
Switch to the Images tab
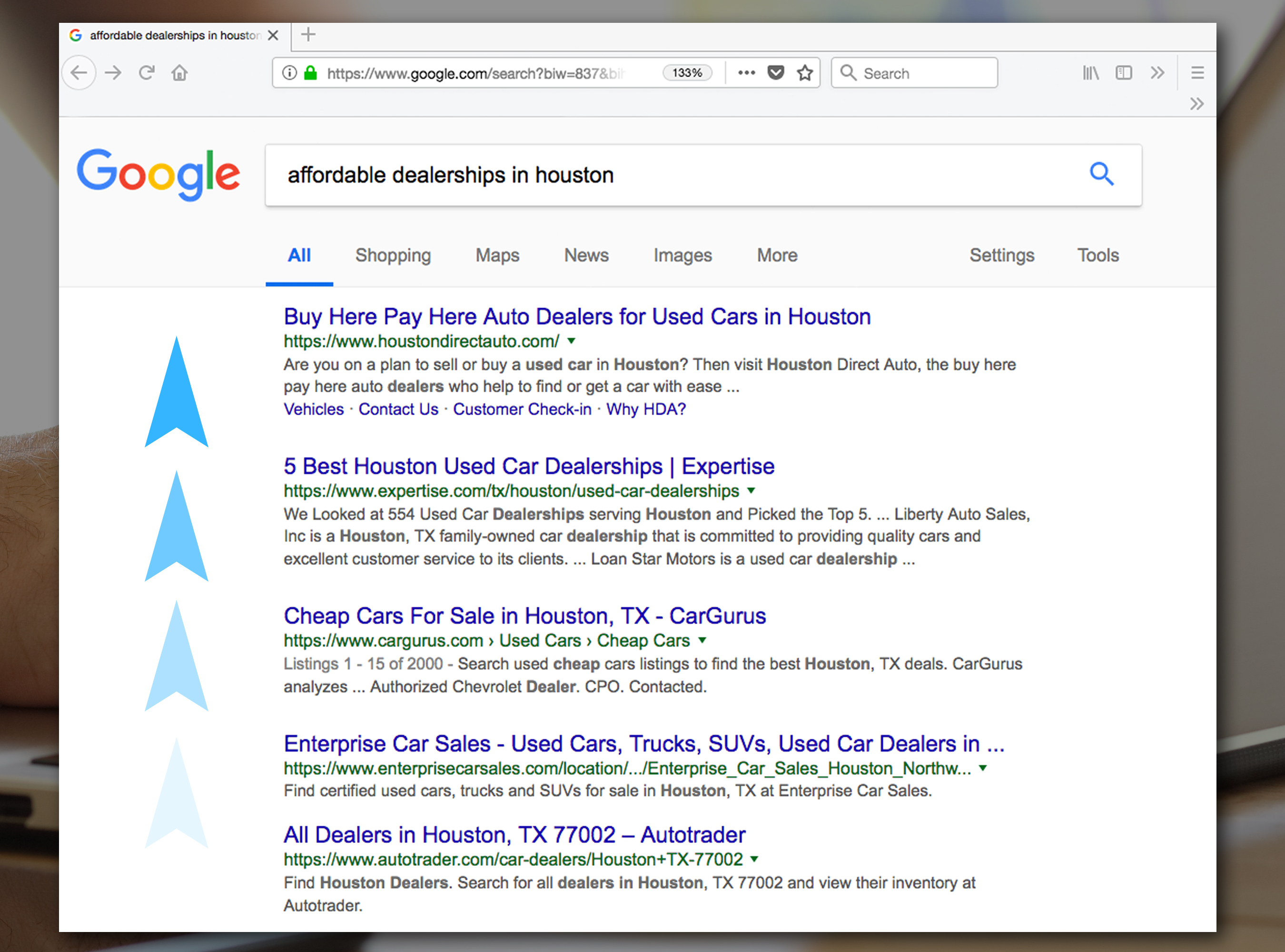click(682, 255)
